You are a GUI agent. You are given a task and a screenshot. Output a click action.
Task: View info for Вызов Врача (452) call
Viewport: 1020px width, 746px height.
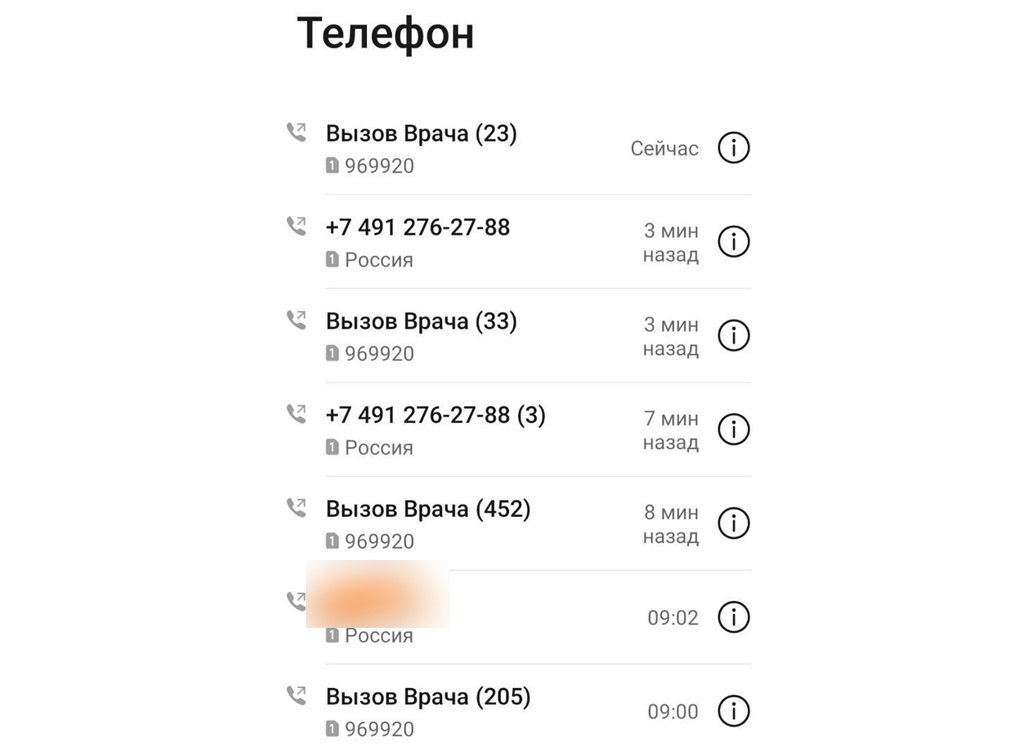tap(734, 524)
